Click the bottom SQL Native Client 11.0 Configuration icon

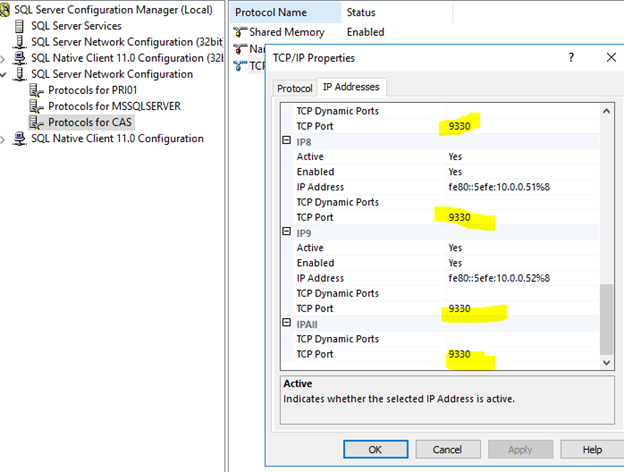tap(19, 138)
